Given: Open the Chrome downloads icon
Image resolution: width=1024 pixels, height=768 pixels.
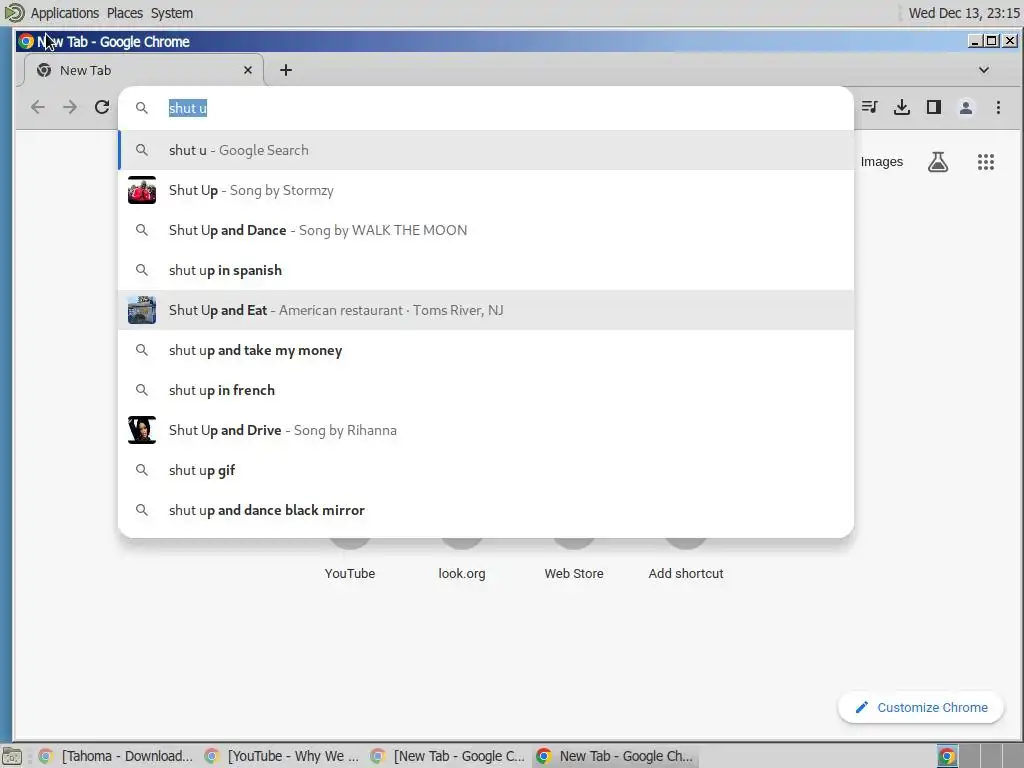Looking at the screenshot, I should pos(902,107).
